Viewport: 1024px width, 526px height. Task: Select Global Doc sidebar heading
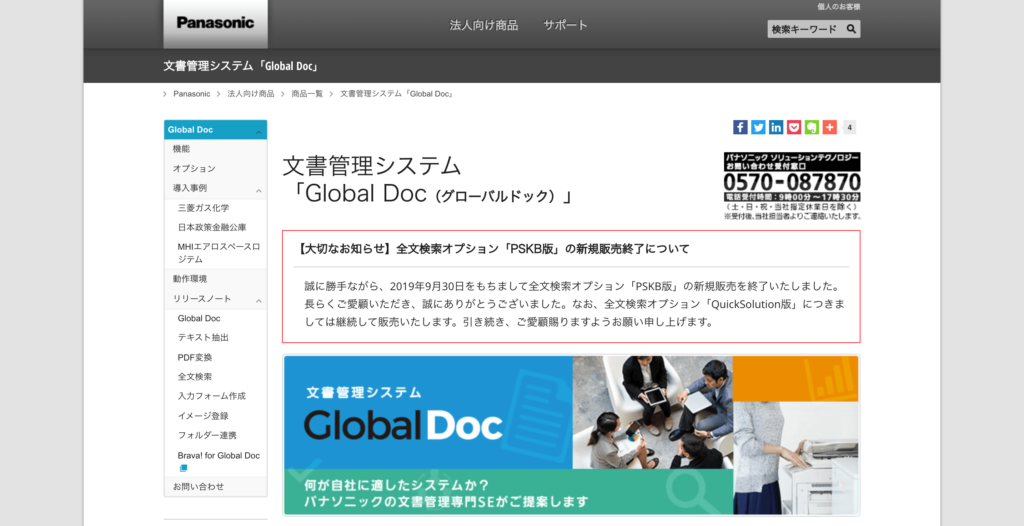tap(190, 129)
